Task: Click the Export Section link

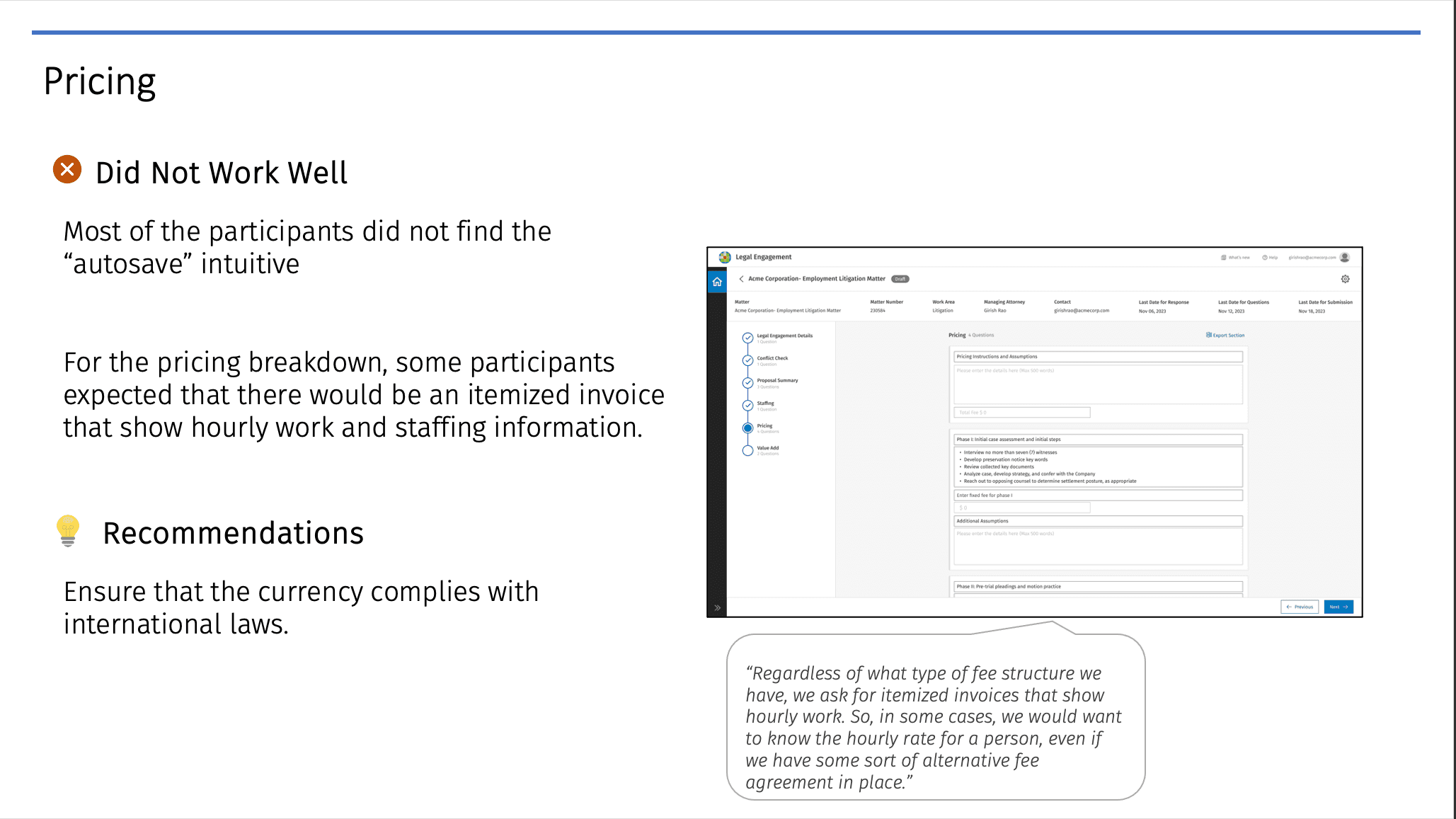Action: click(1225, 336)
